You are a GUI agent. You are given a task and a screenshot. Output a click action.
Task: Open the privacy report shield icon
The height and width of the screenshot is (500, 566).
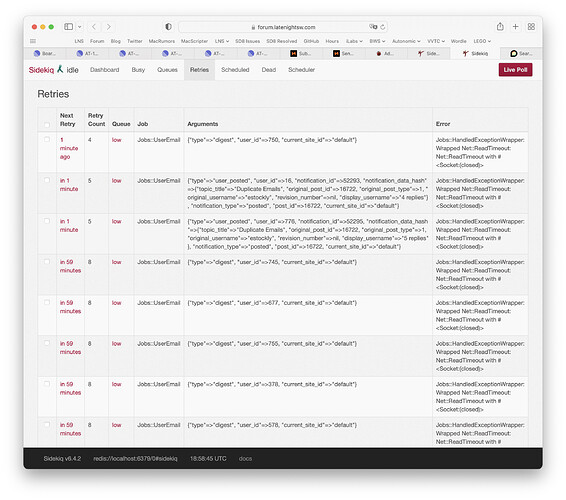[168, 27]
